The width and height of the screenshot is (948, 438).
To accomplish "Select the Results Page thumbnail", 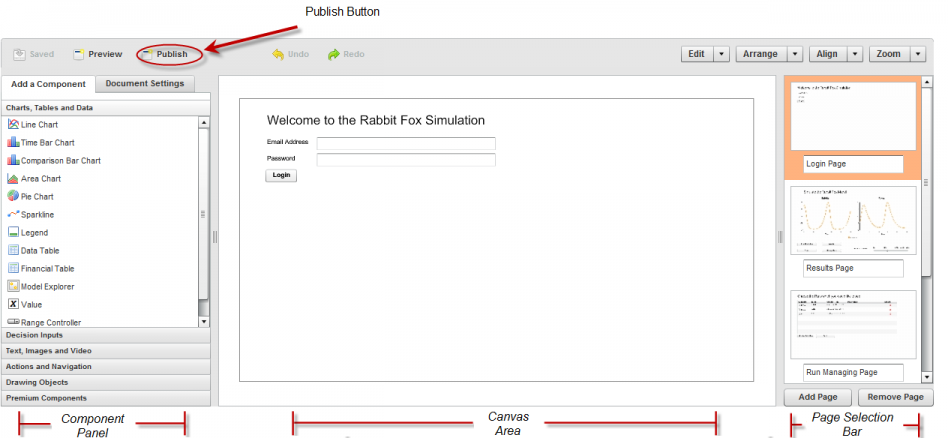I will [853, 220].
